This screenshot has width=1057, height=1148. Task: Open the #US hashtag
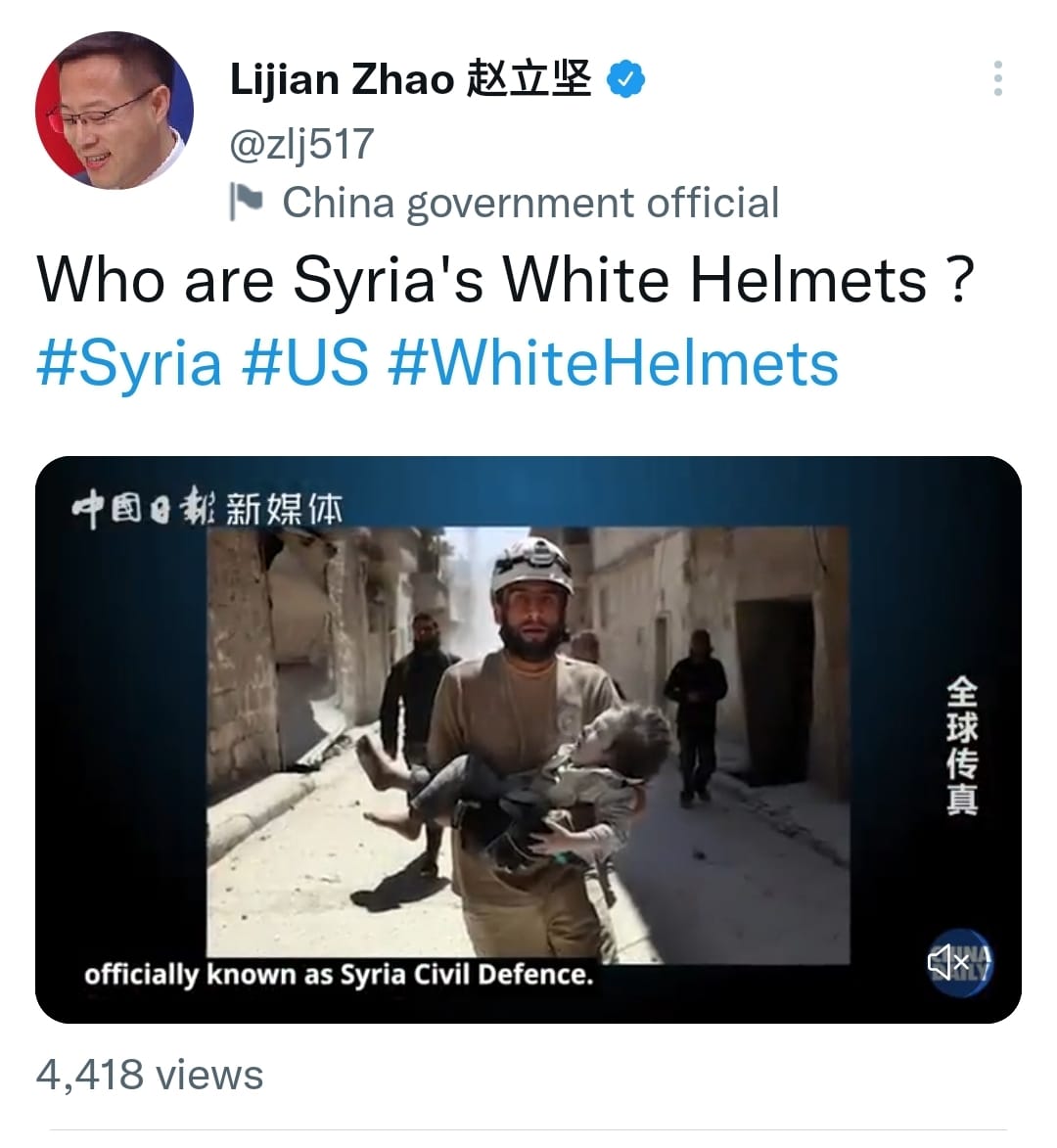tap(305, 363)
